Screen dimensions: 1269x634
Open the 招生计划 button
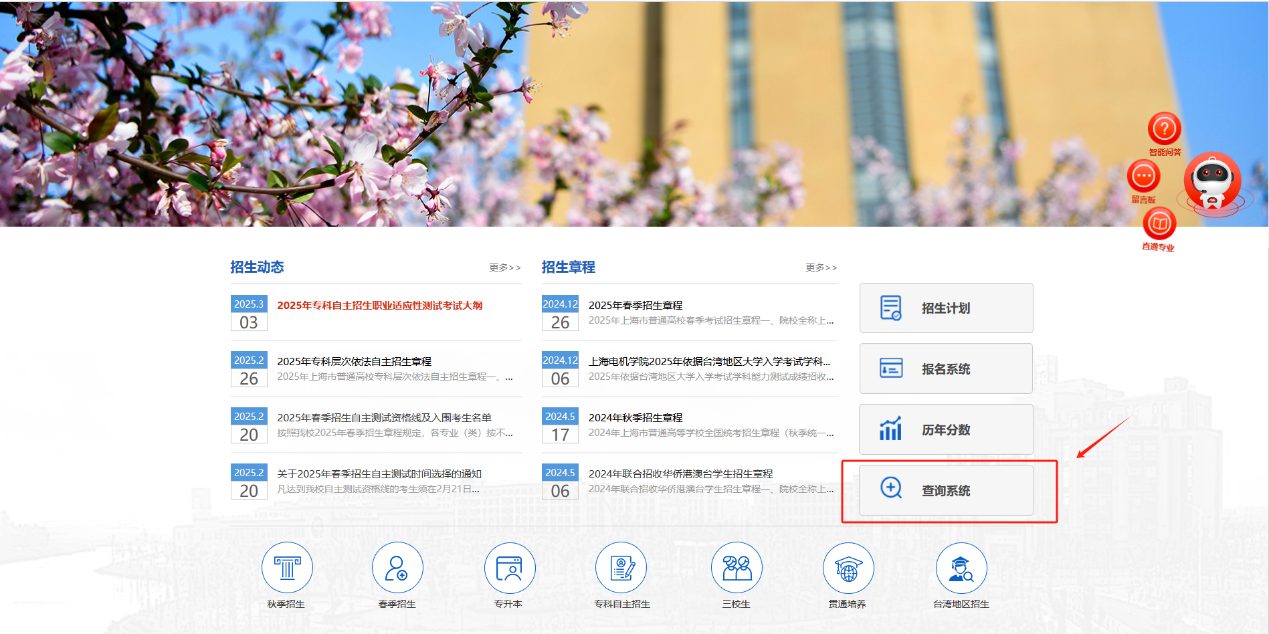(x=946, y=308)
